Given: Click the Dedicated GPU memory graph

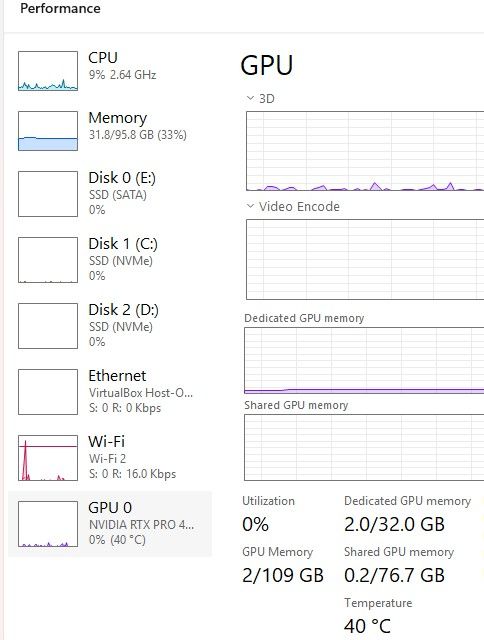Looking at the screenshot, I should point(364,360).
